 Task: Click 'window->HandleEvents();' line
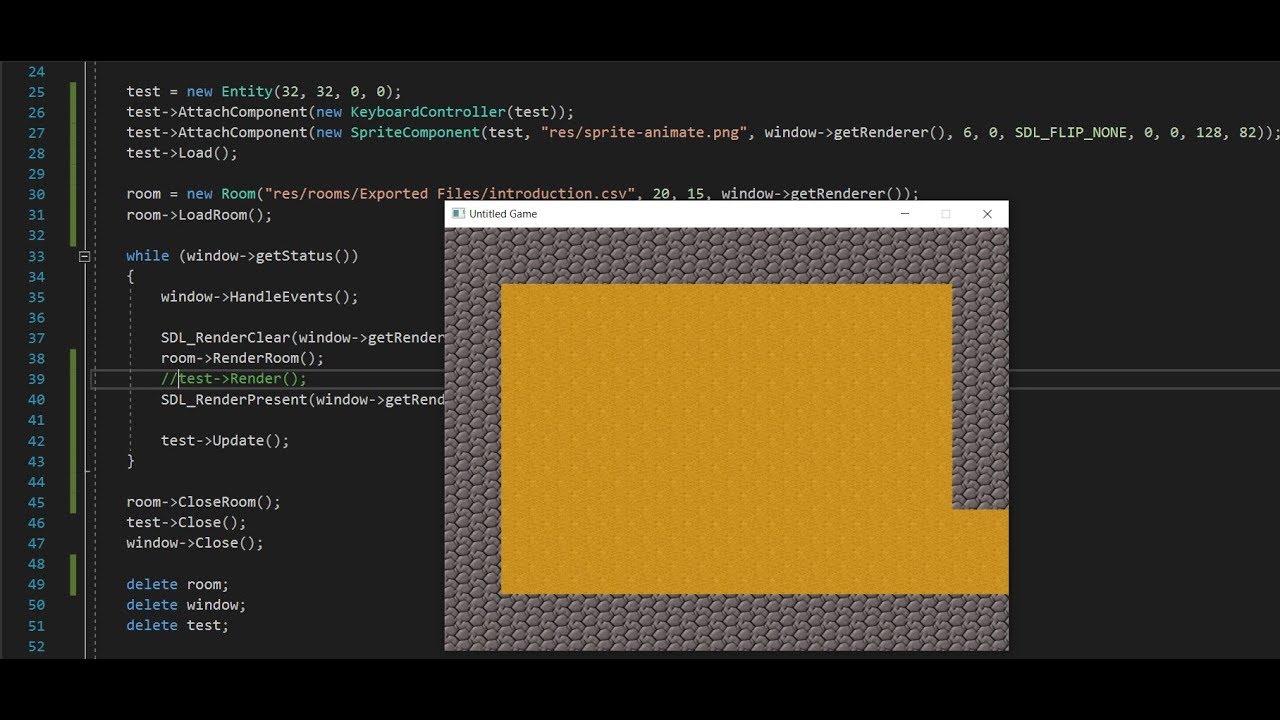(x=259, y=297)
